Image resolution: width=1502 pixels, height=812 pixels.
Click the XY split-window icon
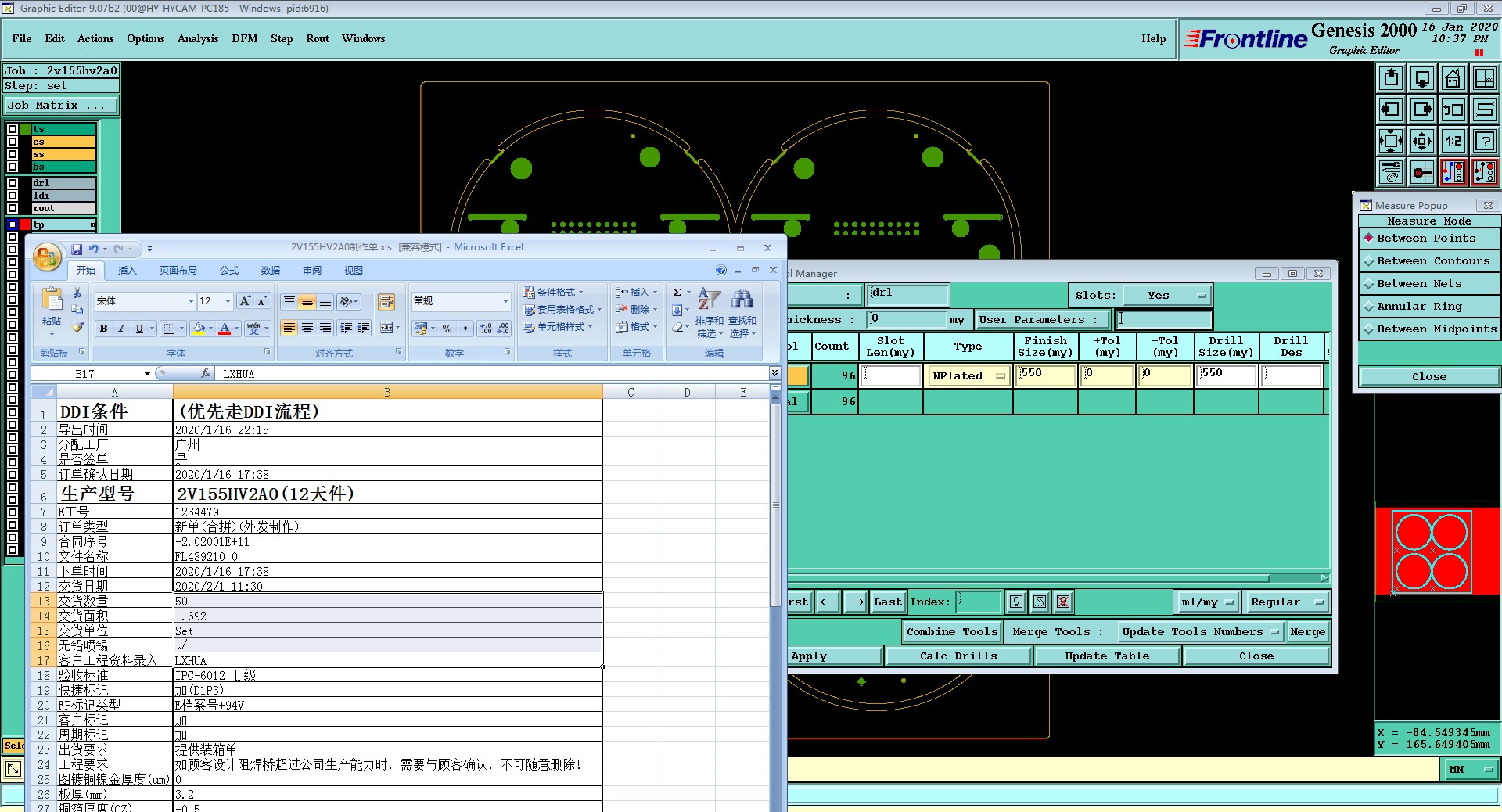click(1484, 78)
